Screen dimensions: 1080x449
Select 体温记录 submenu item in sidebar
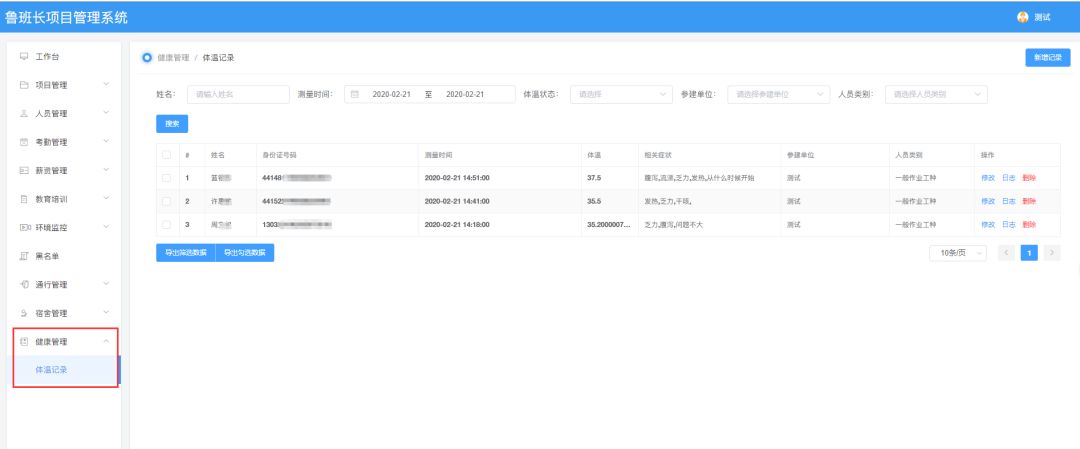[52, 370]
